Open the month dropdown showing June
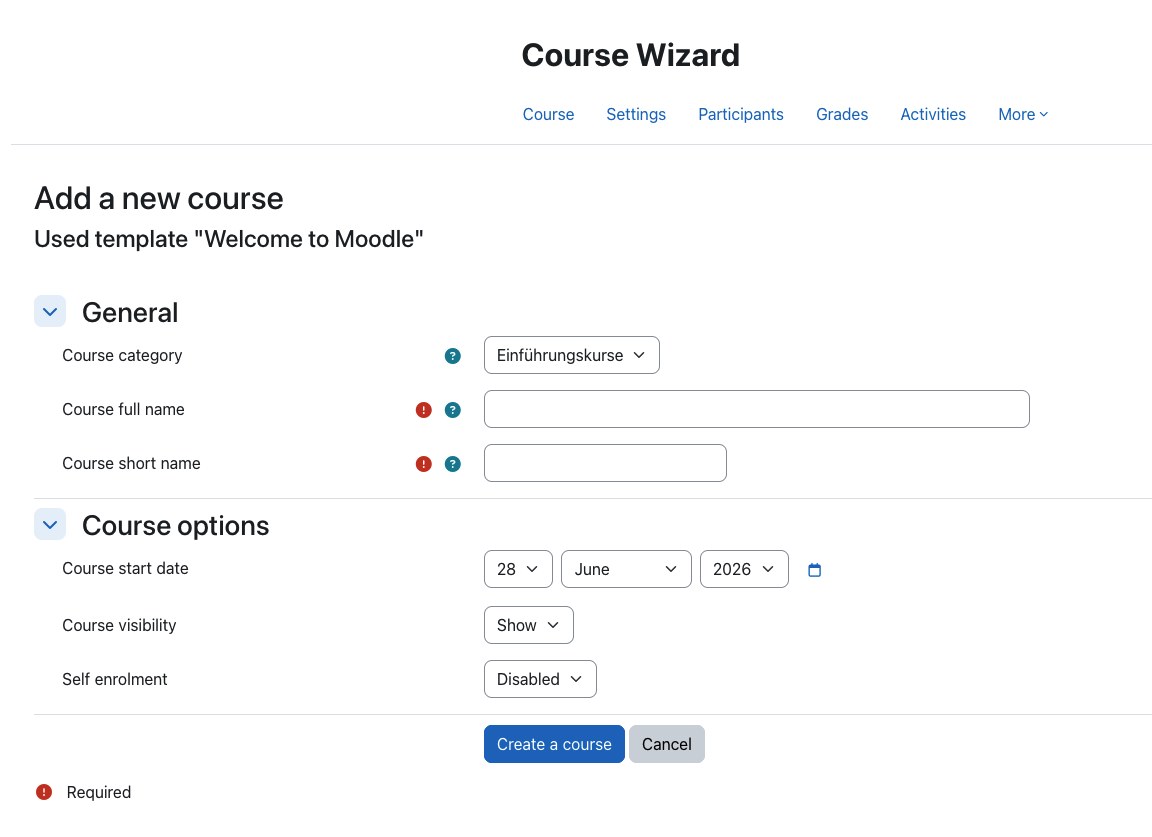Viewport: 1152px width, 837px height. [x=626, y=569]
